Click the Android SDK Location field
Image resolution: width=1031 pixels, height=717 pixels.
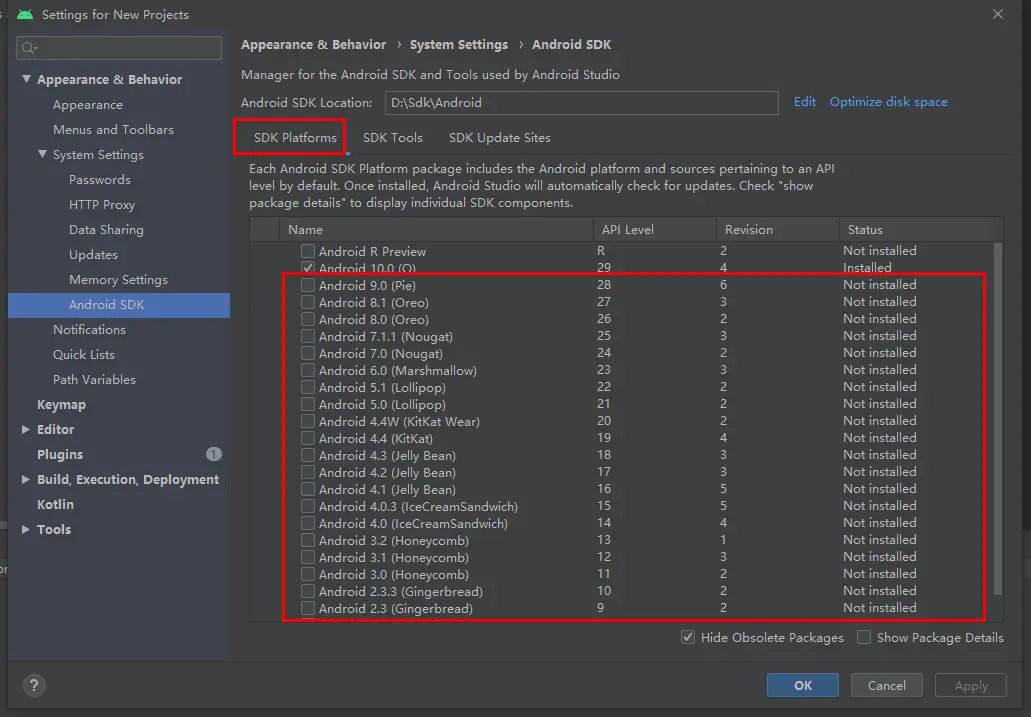[x=581, y=103]
